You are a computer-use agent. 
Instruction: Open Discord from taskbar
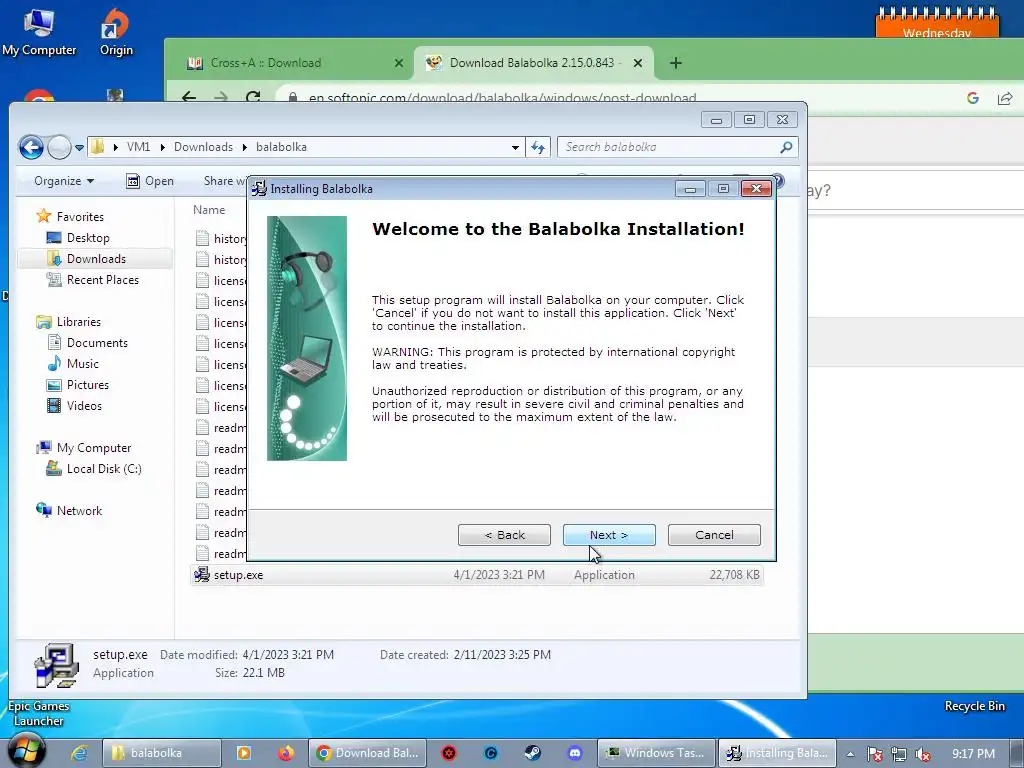(x=575, y=753)
